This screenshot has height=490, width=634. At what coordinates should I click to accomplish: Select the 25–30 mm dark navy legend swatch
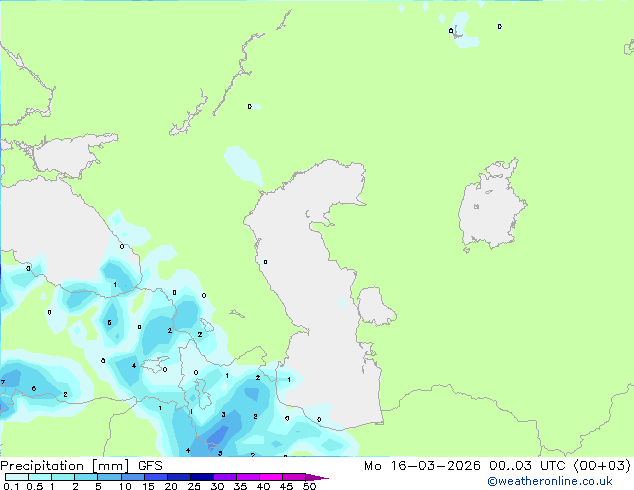pos(201,477)
